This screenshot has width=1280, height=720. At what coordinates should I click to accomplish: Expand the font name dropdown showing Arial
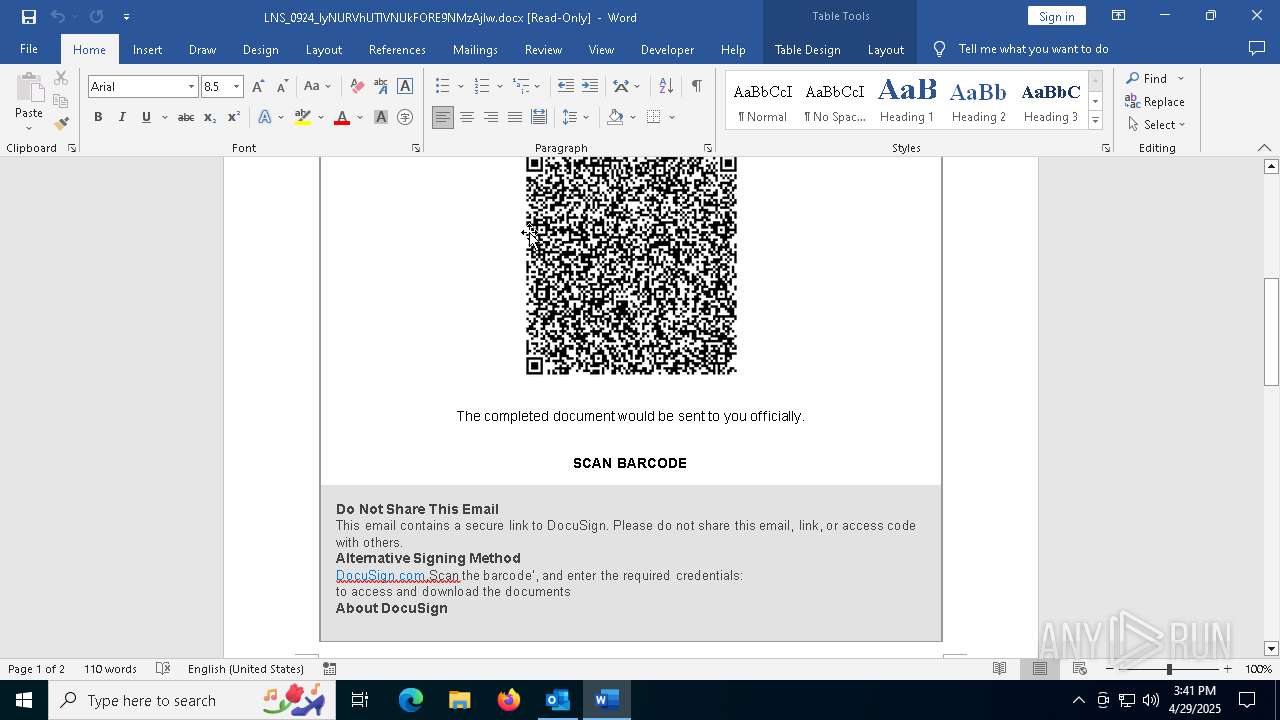point(191,87)
